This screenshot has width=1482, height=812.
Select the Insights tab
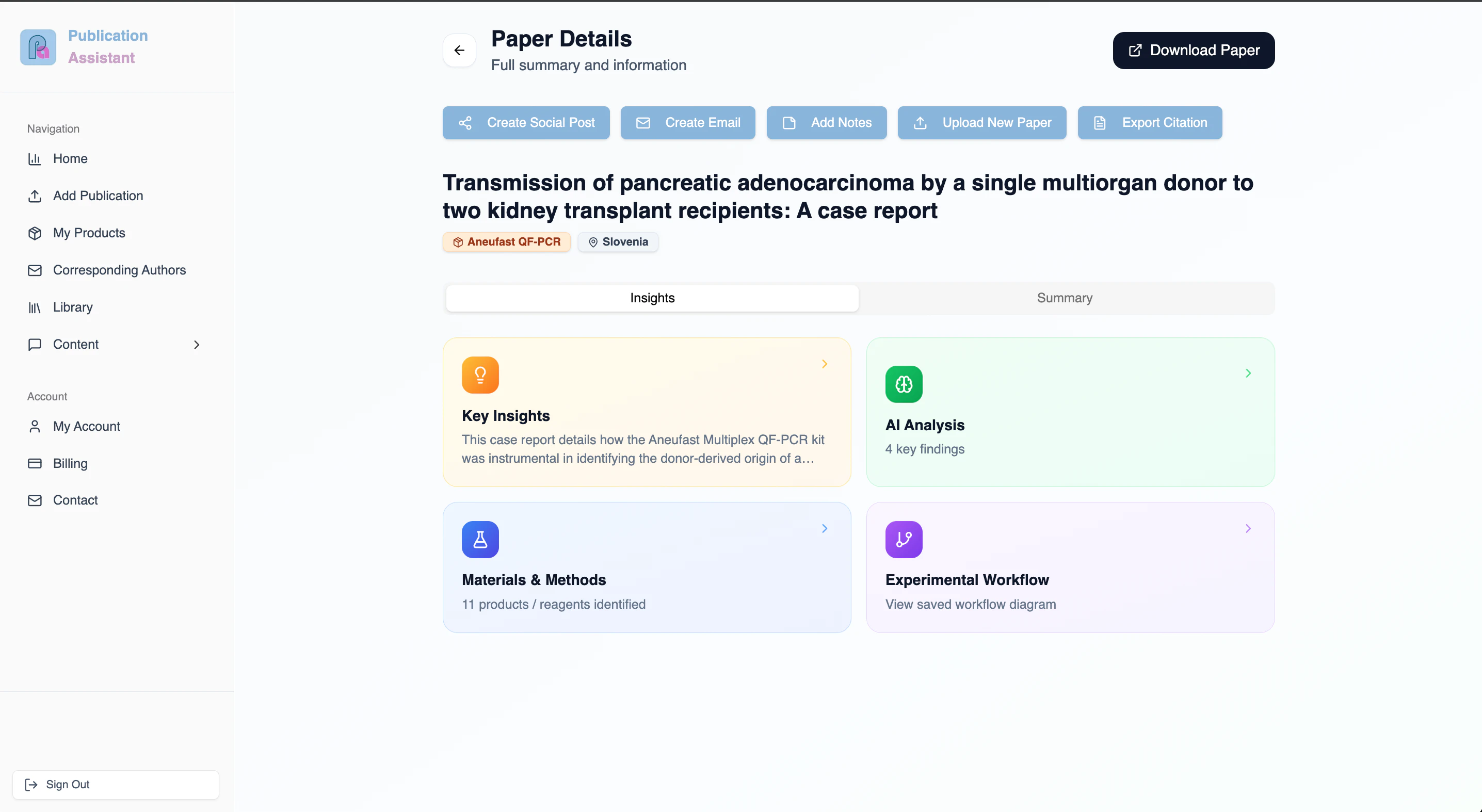click(x=652, y=298)
